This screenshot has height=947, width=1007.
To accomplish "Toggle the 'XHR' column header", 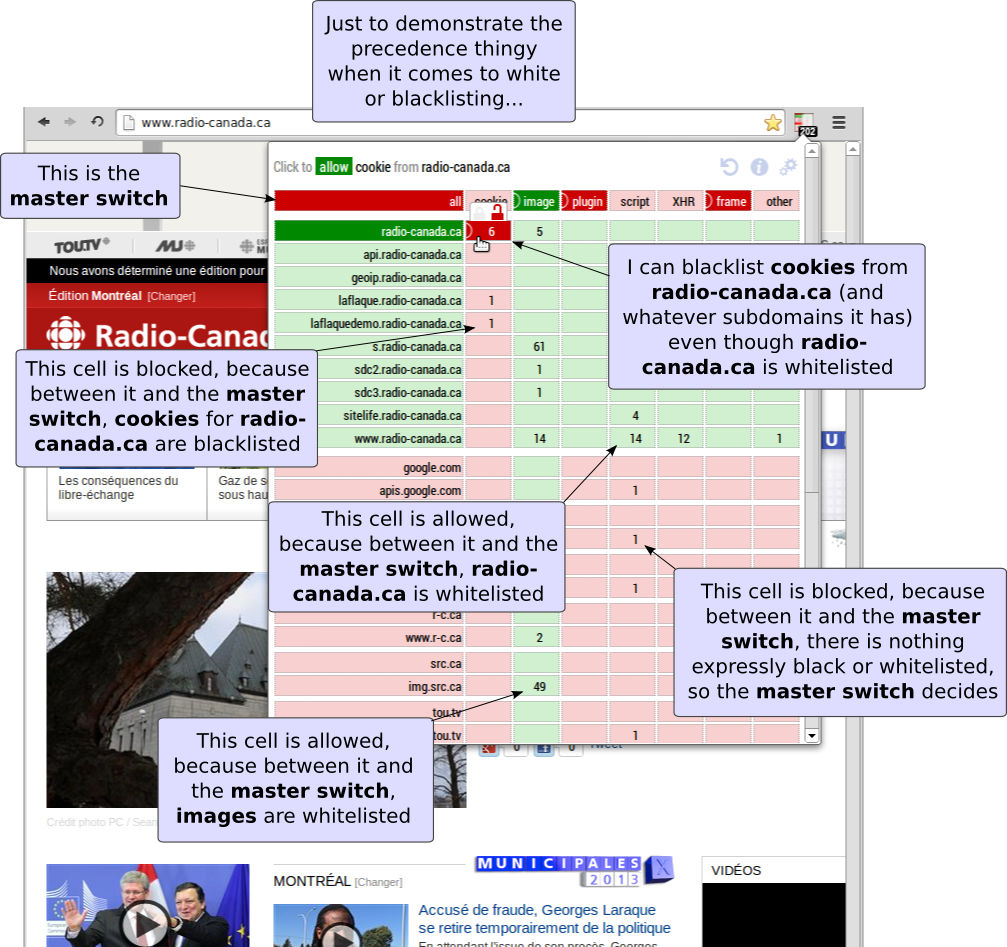I will pyautogui.click(x=680, y=201).
